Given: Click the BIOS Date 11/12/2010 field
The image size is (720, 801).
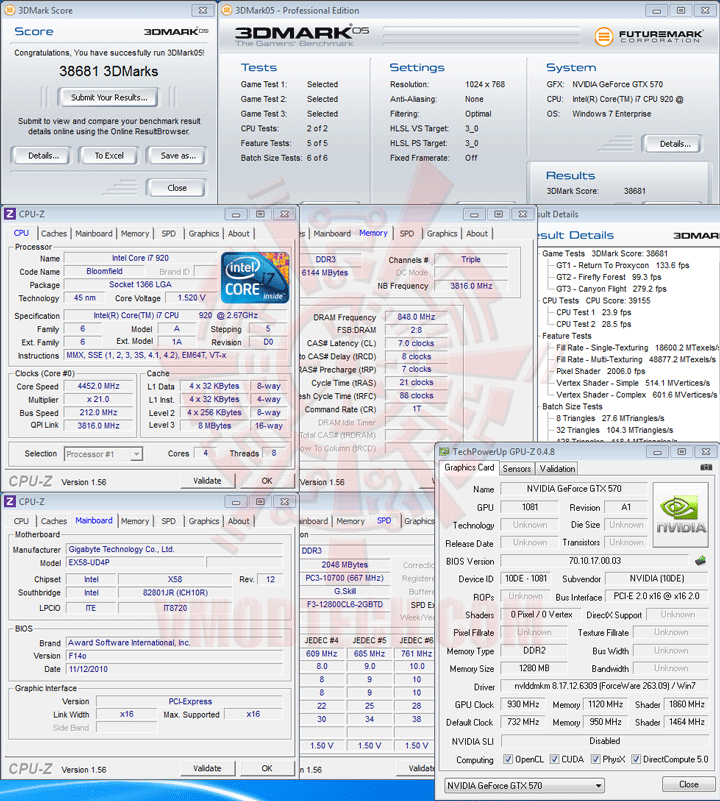Looking at the screenshot, I should coord(174,669).
